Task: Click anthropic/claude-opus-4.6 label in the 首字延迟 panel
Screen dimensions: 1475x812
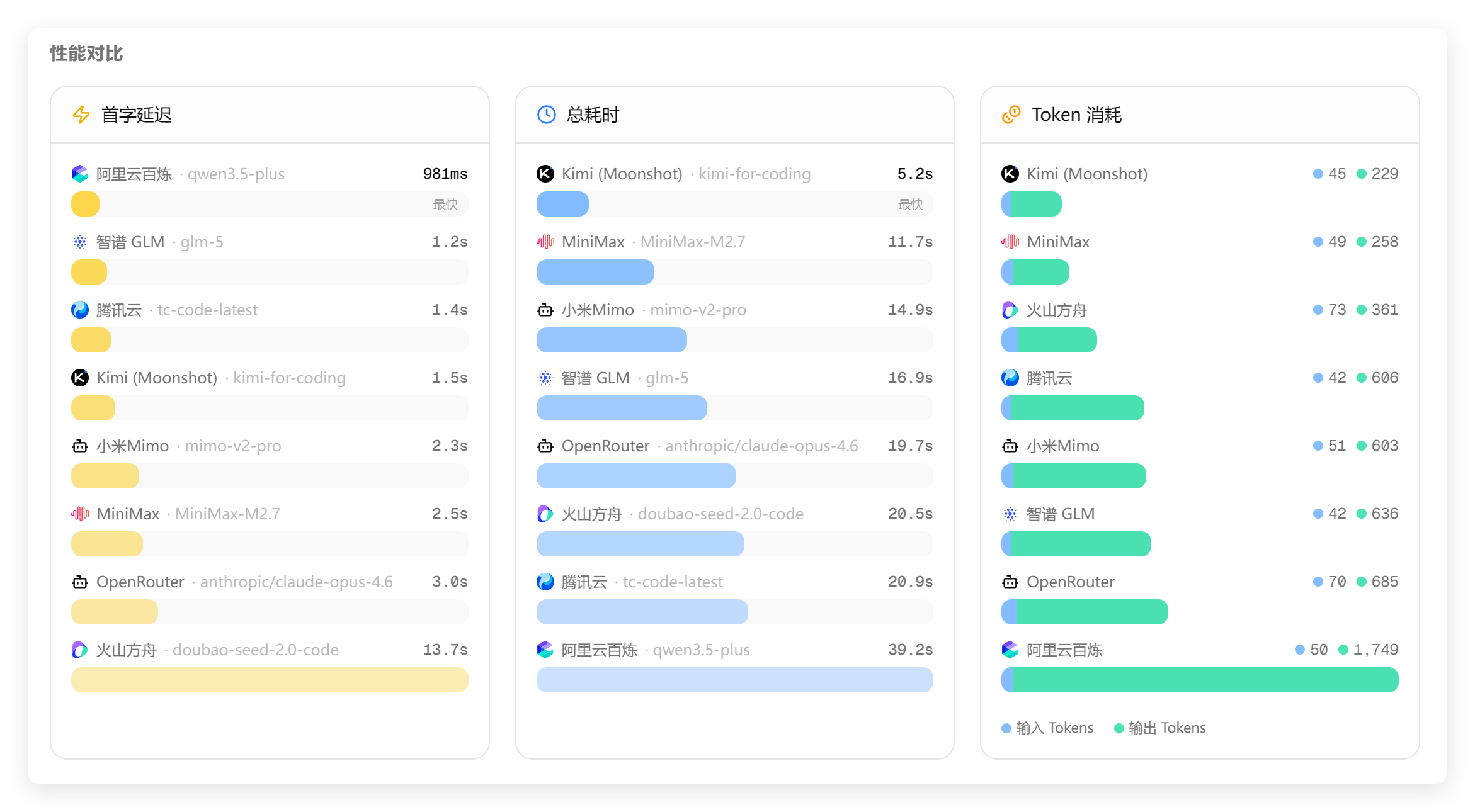Action: [x=296, y=582]
